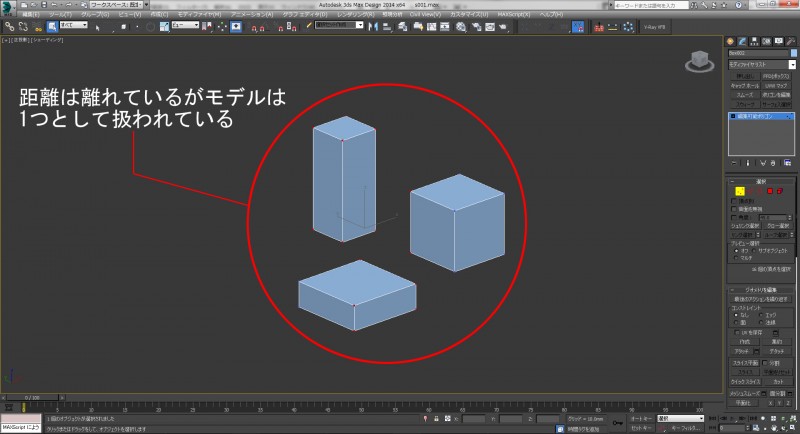800x434 pixels.
Task: Toggle the second checkbox in selection rollout
Action: [735, 208]
